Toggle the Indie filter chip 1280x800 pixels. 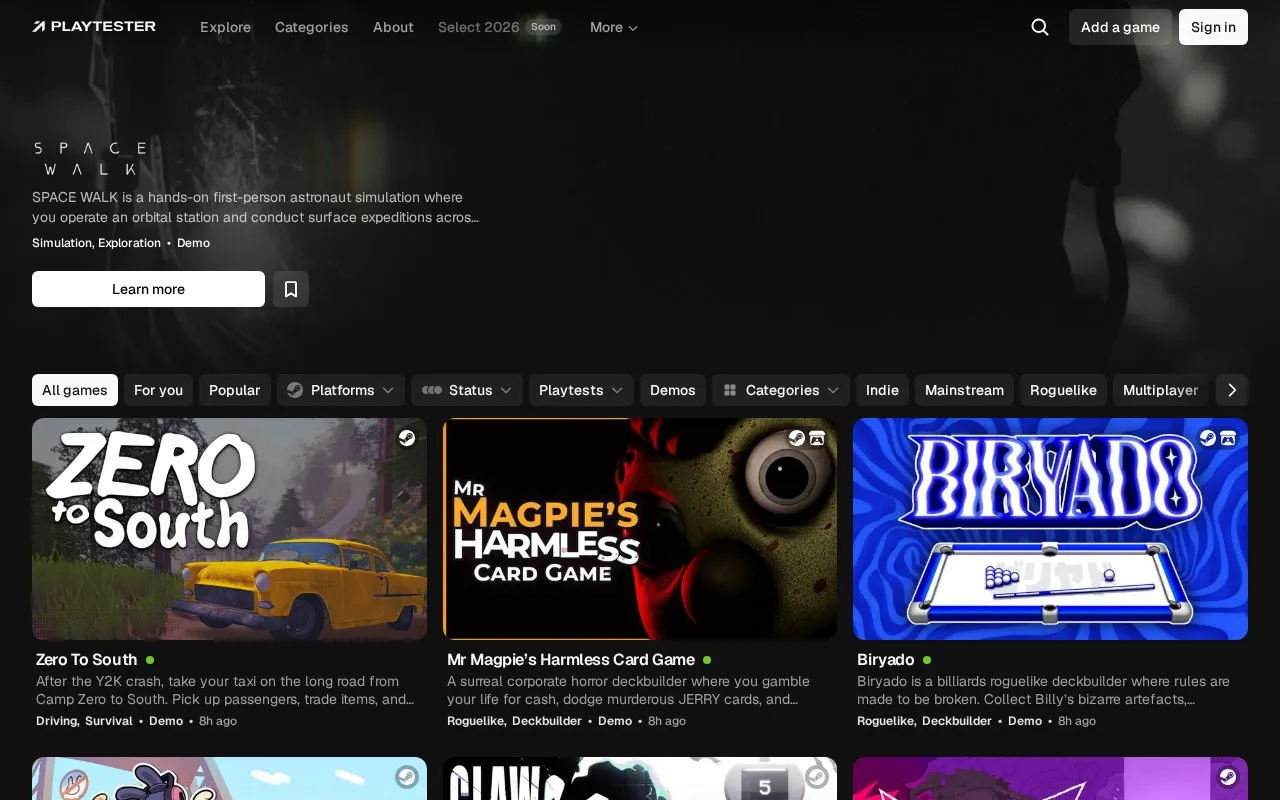tap(882, 390)
